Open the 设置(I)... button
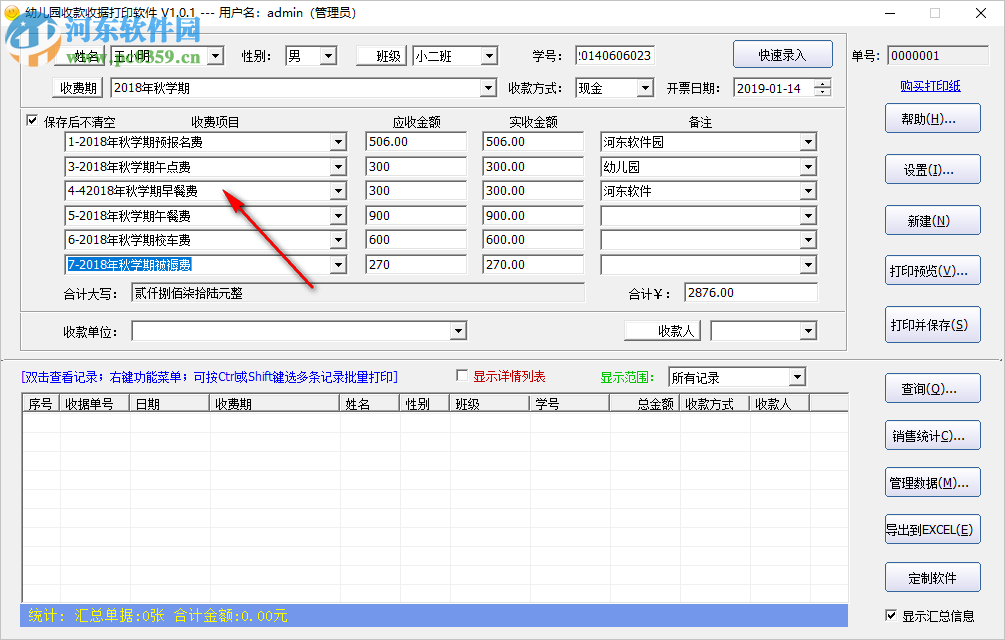 tap(933, 170)
